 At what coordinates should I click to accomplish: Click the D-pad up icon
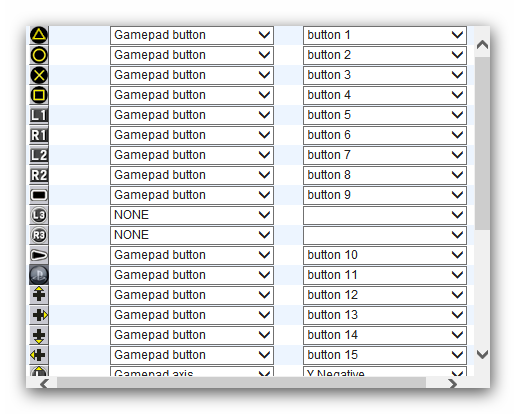(x=39, y=295)
